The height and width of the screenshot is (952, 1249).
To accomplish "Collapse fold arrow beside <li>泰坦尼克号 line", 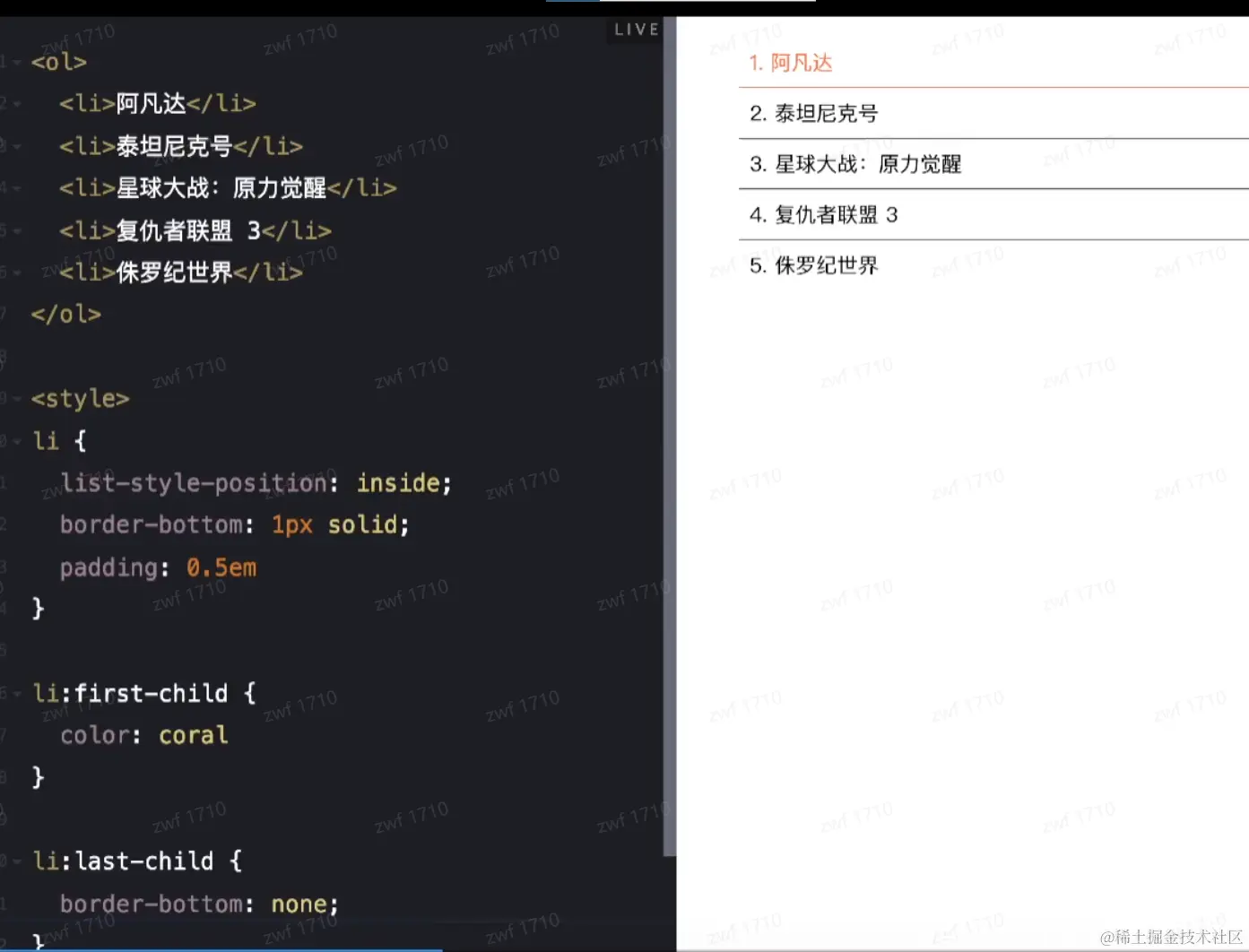I will pos(17,147).
